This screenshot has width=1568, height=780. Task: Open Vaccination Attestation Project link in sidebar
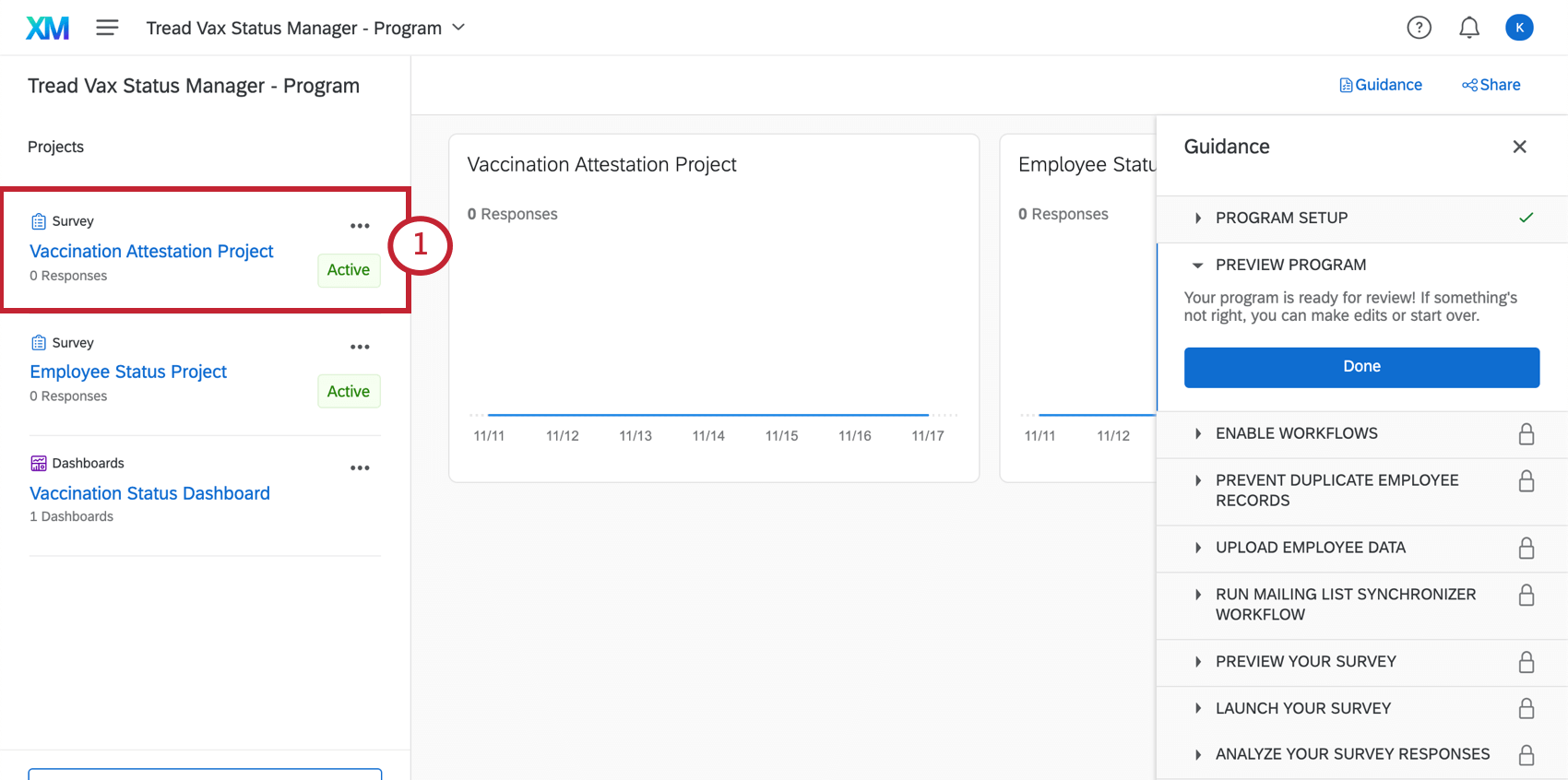pos(151,251)
